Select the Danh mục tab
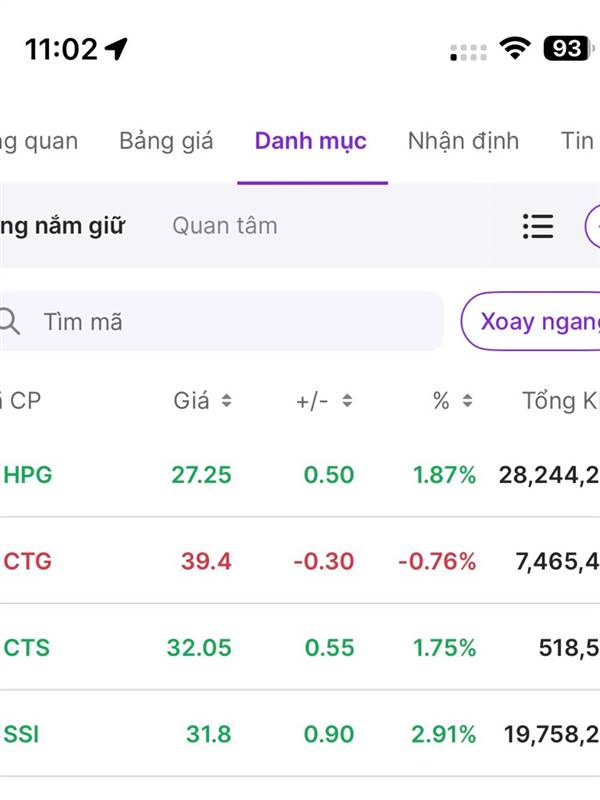Image resolution: width=600 pixels, height=800 pixels. tap(311, 141)
